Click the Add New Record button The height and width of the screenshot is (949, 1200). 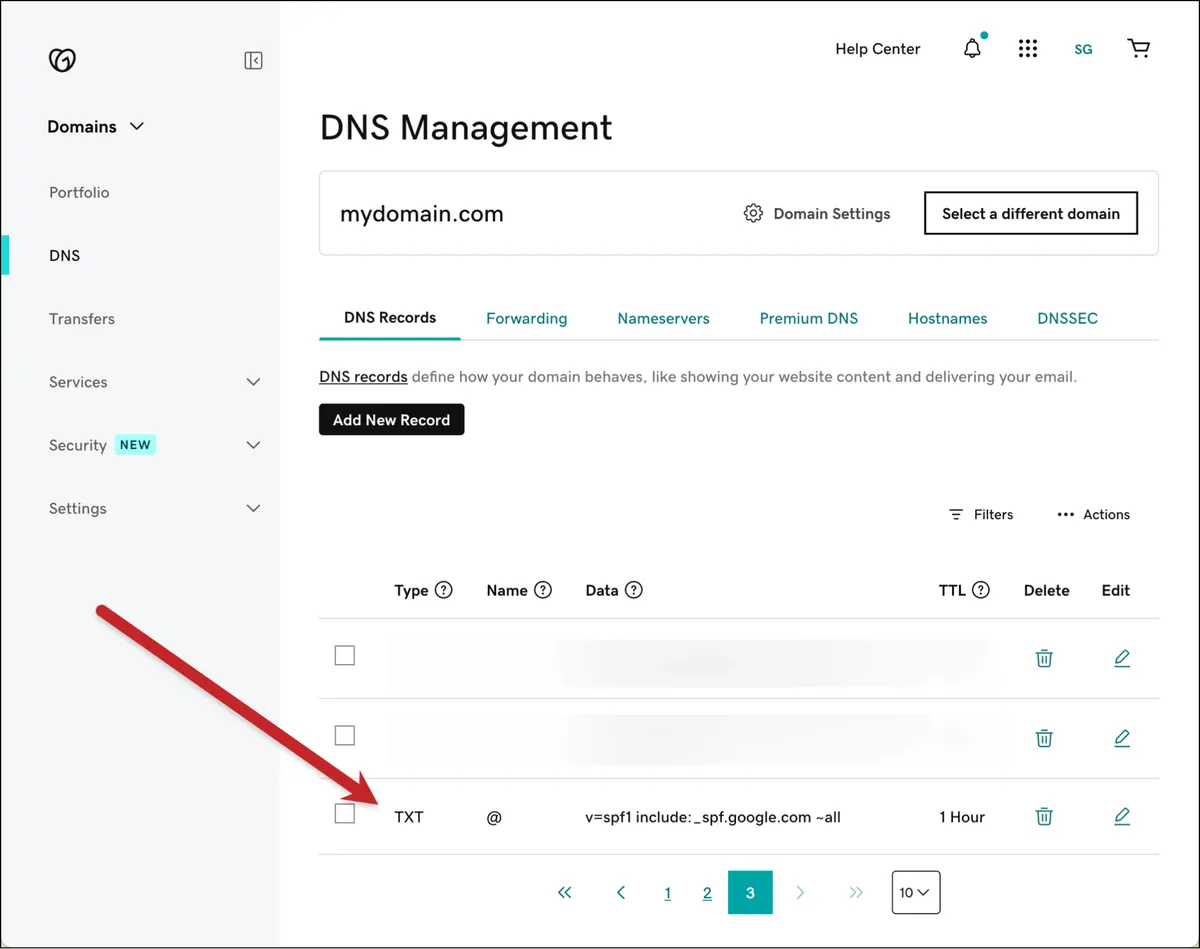(x=392, y=420)
